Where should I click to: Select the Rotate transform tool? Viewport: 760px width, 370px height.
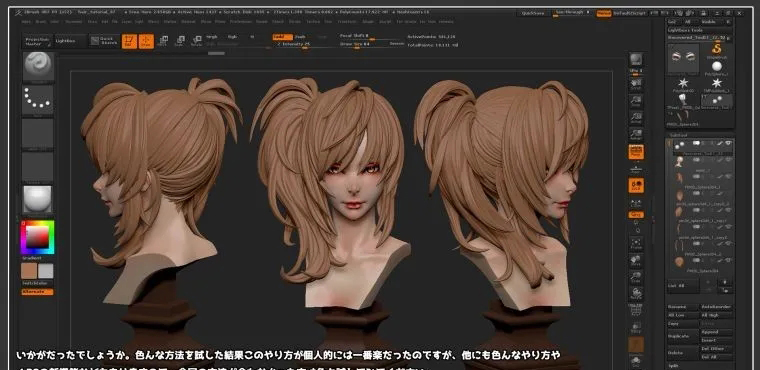196,41
